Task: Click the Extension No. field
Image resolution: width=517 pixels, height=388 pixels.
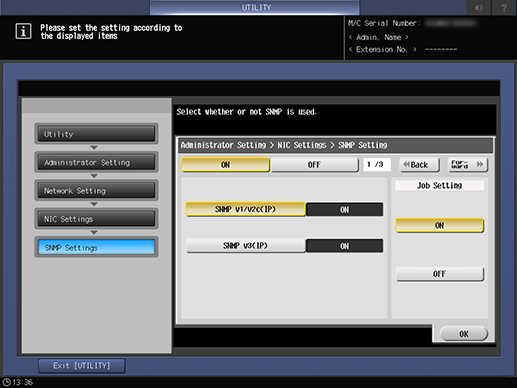Action: click(x=403, y=50)
